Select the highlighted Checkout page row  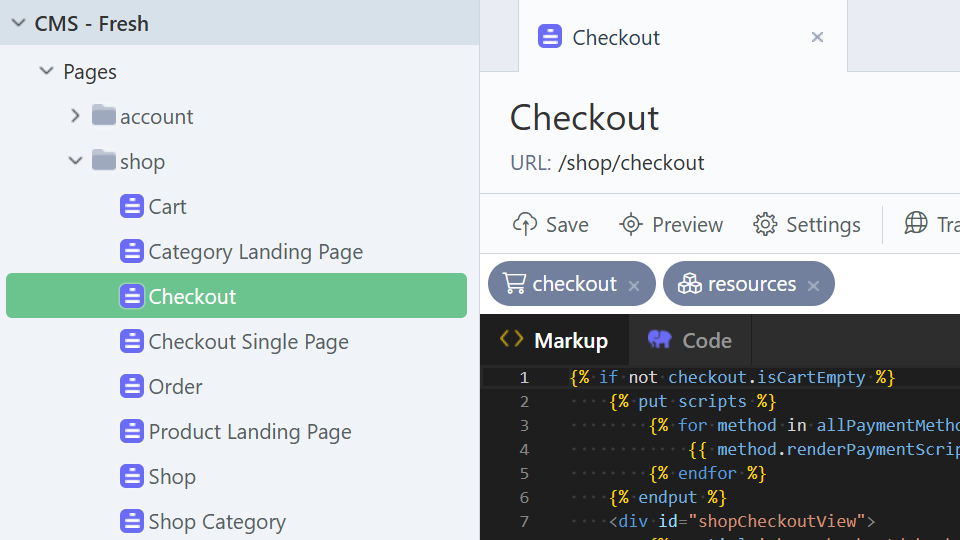[236, 296]
